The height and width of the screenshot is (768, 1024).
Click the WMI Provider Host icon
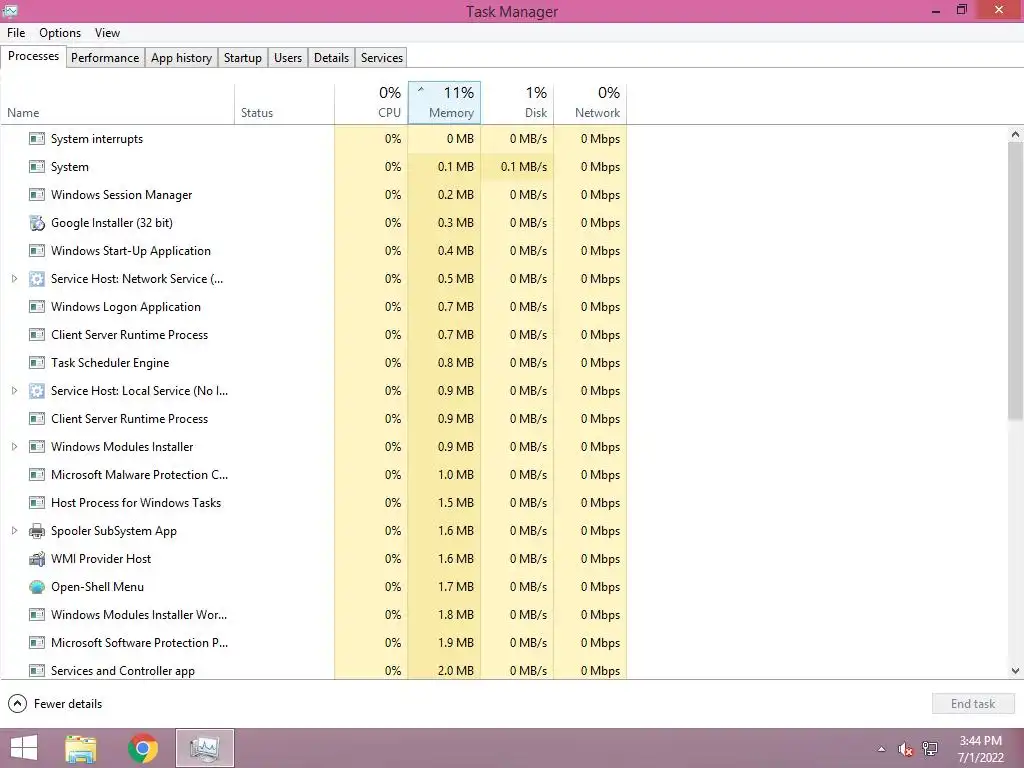click(x=37, y=559)
